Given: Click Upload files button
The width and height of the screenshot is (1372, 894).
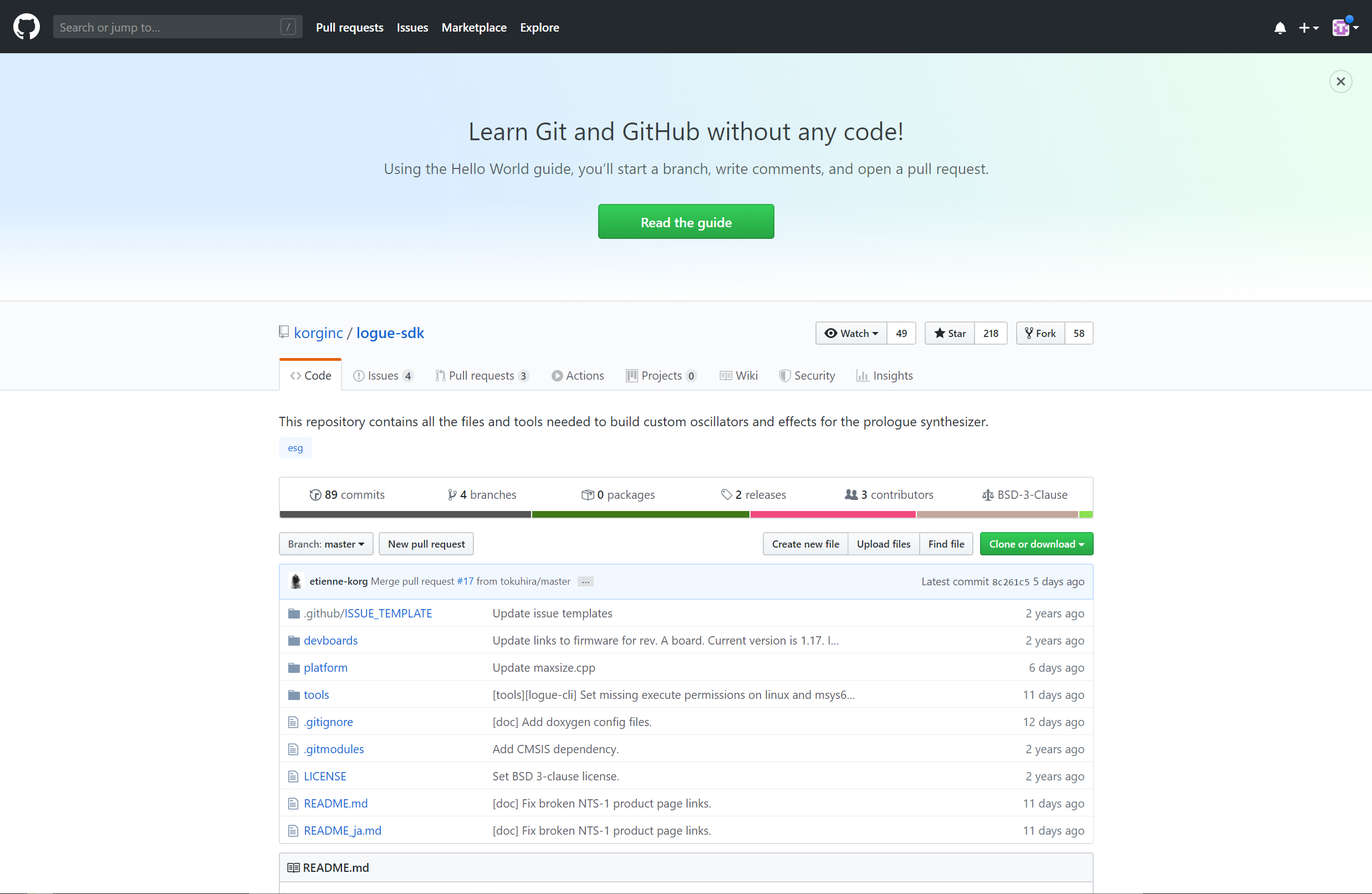Looking at the screenshot, I should [884, 544].
